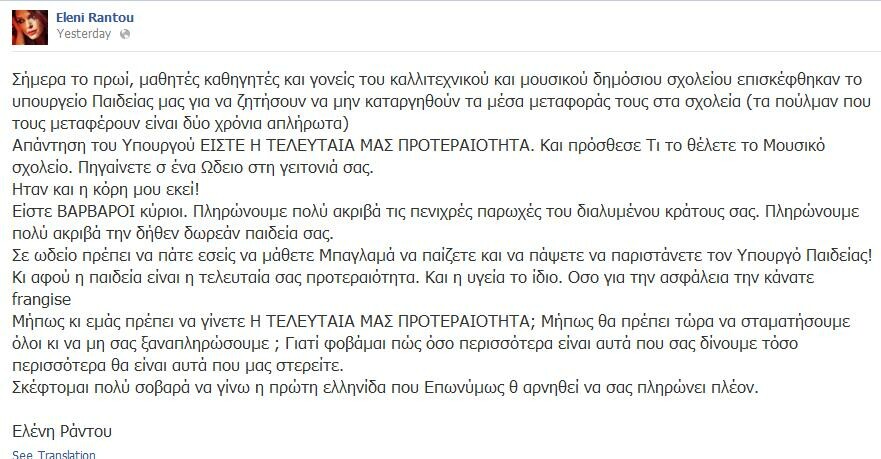Click the opening words Σήμερα το πρωί
This screenshot has height=459, width=881.
(x=71, y=79)
